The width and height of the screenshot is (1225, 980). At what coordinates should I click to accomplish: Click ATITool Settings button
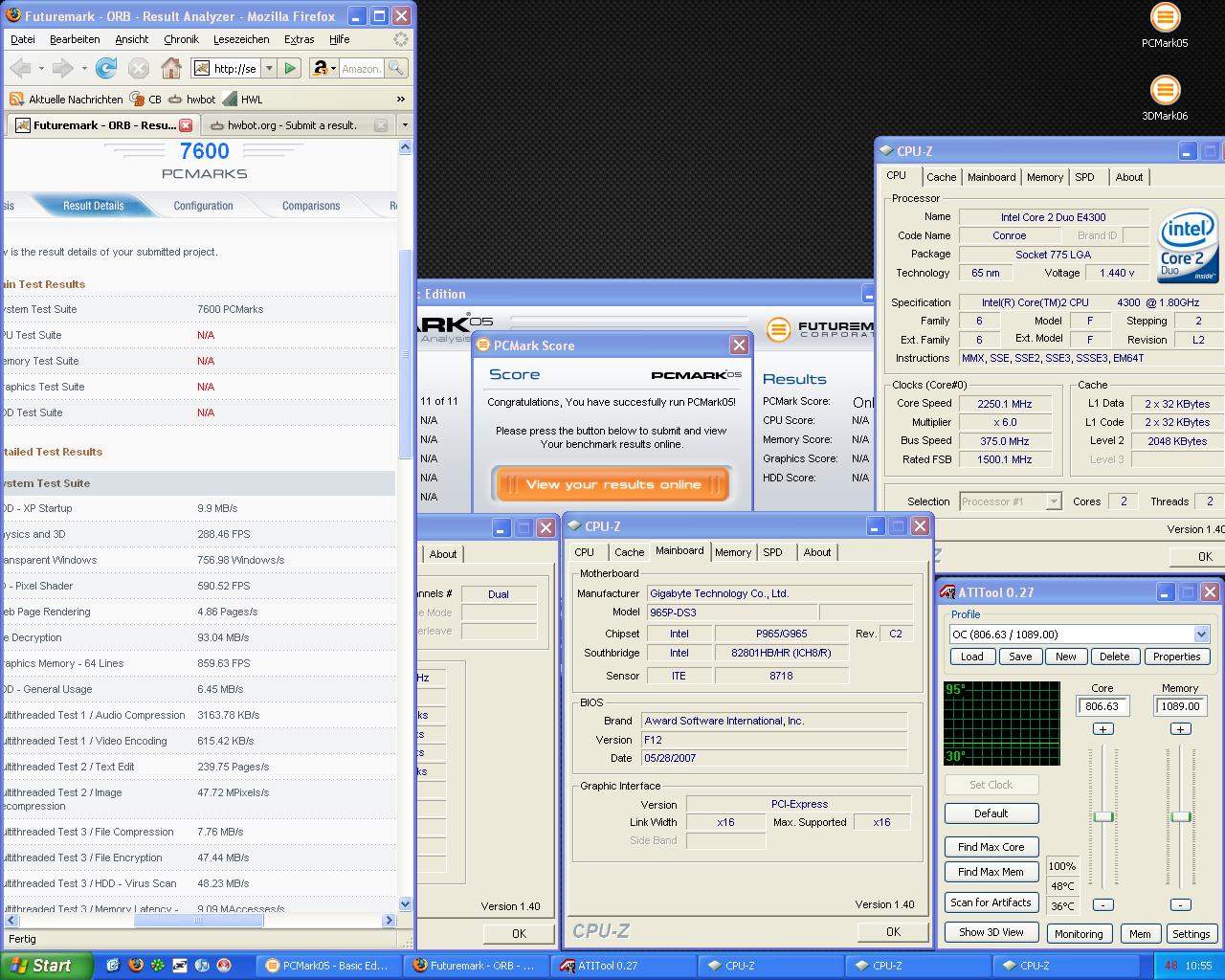coord(1191,934)
